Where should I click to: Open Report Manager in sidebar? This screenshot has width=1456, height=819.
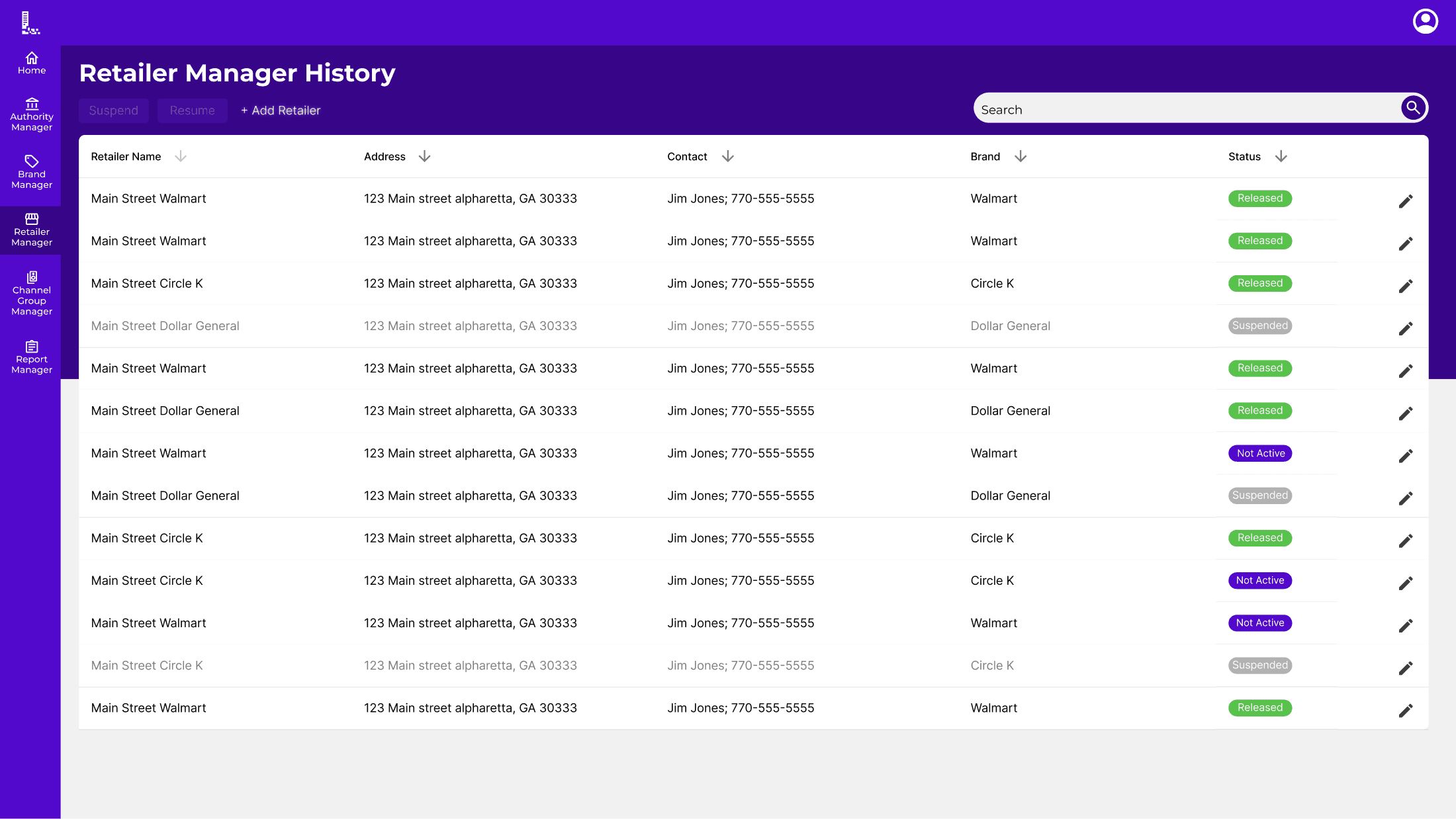31,357
